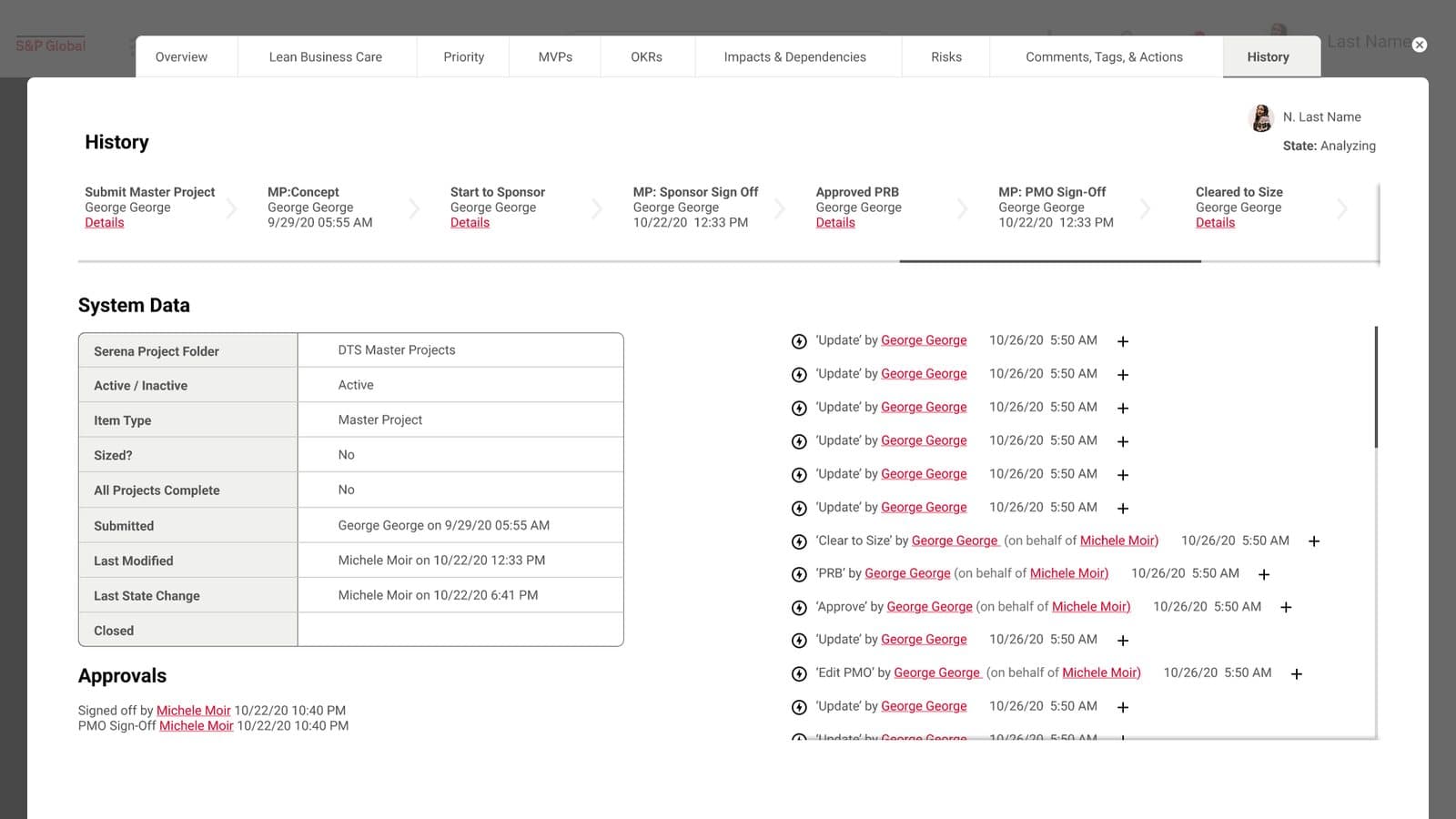Click the 'Master Project' Item Type value
Image resolution: width=1456 pixels, height=819 pixels.
click(x=460, y=420)
